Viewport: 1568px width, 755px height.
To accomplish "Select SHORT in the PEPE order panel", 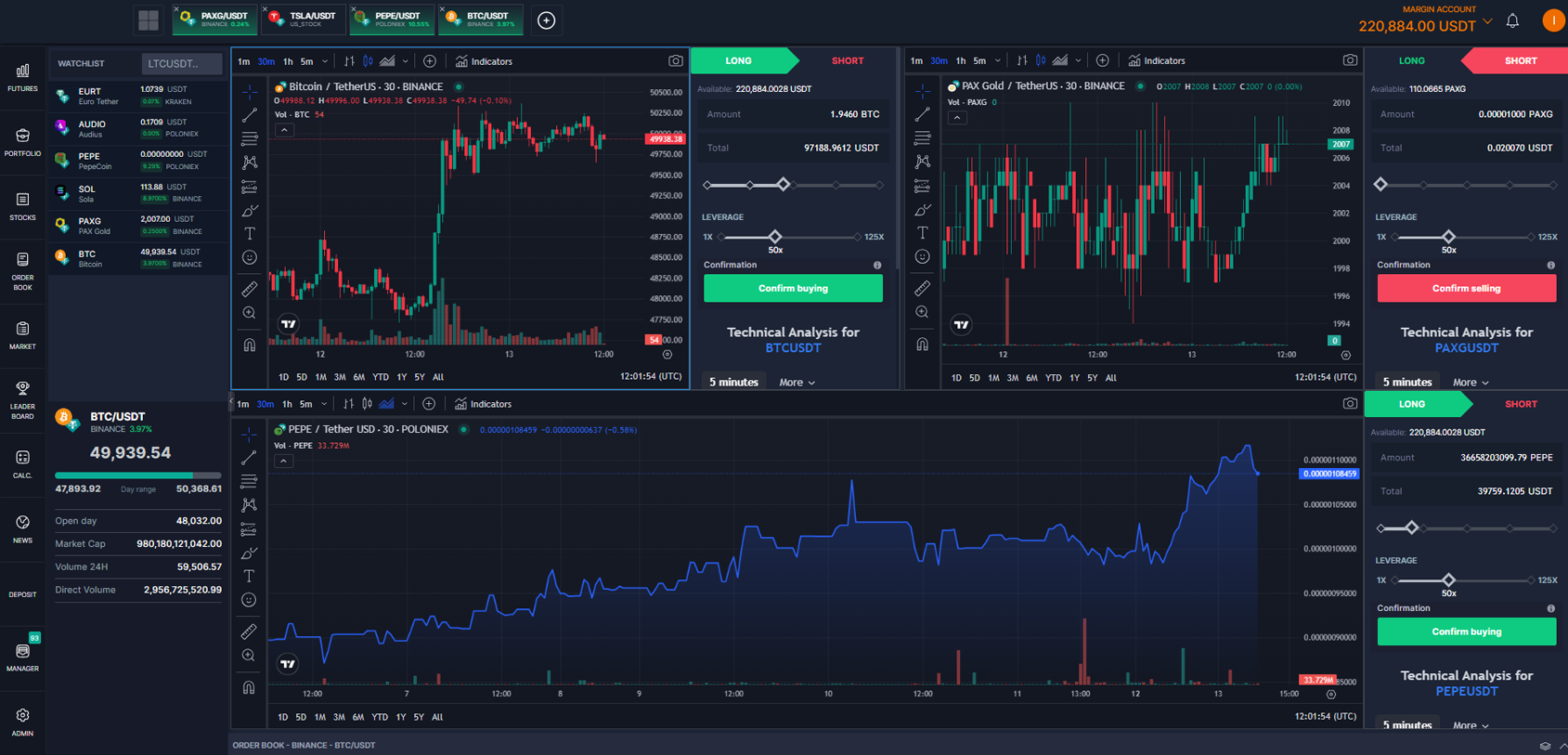I will (x=1521, y=404).
